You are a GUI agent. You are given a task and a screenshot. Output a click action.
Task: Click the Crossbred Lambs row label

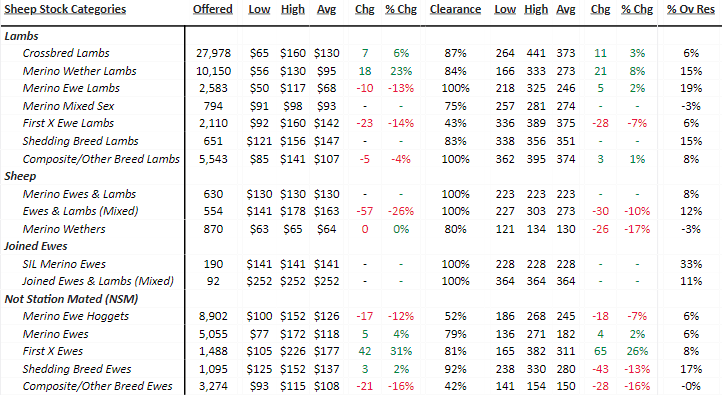click(66, 53)
